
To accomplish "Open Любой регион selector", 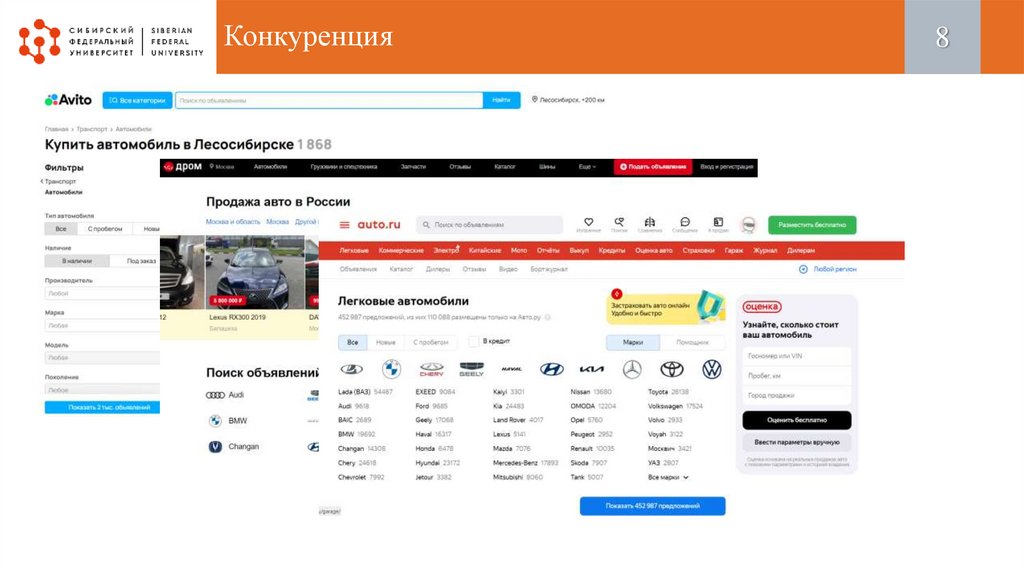I will click(x=827, y=269).
